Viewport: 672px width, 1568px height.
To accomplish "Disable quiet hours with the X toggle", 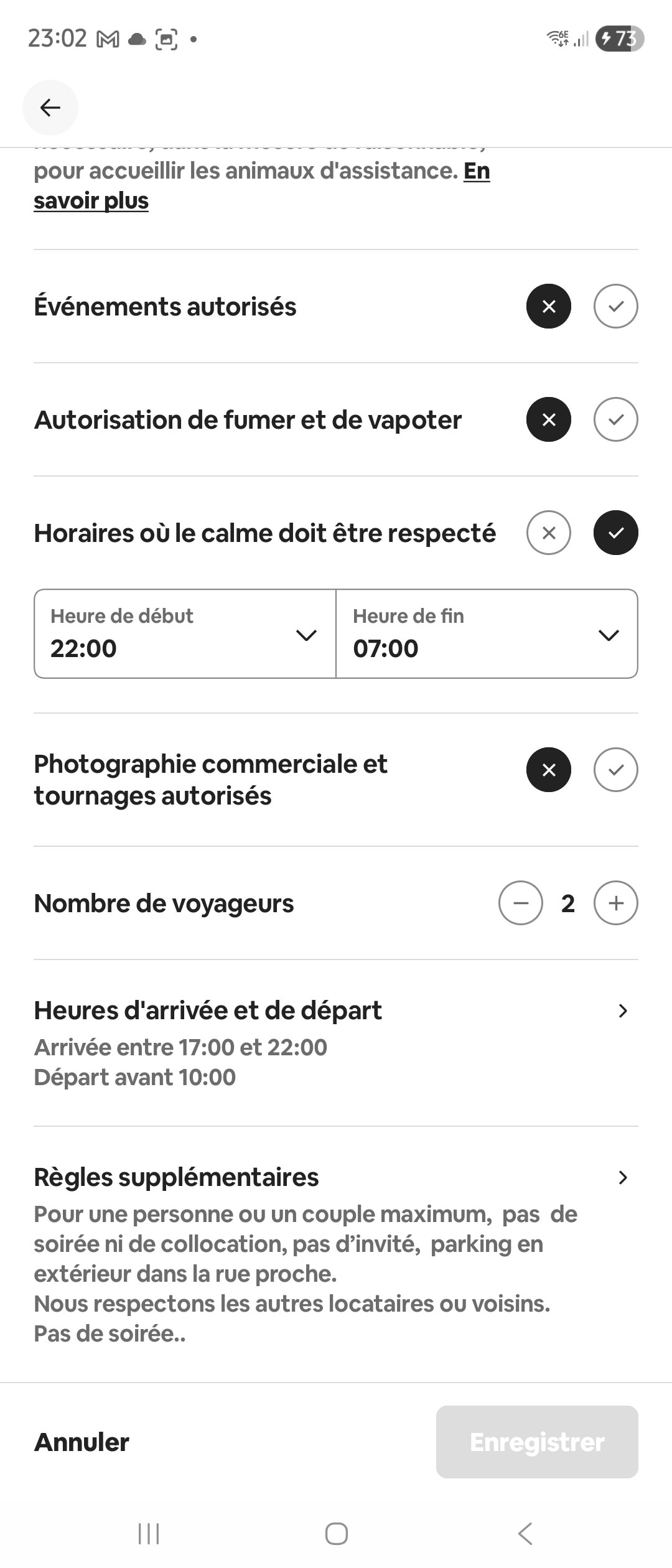I will pyautogui.click(x=549, y=533).
